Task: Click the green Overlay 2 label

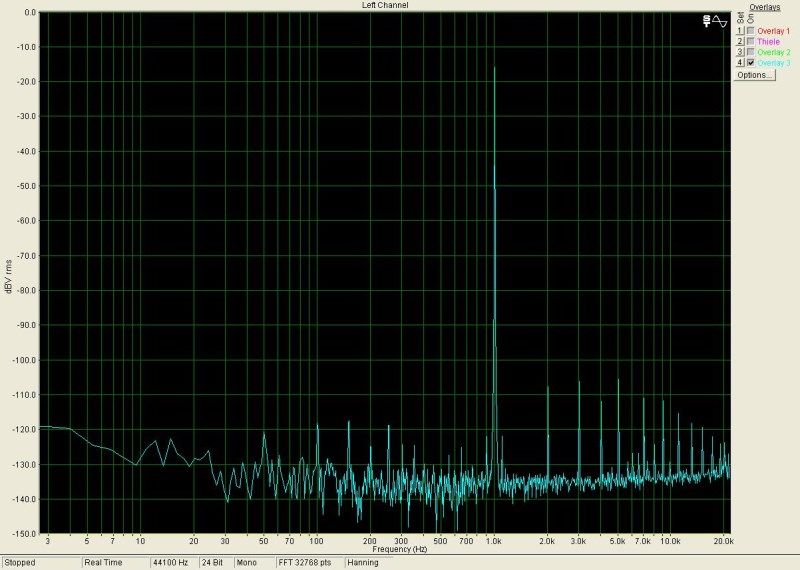Action: click(x=774, y=53)
